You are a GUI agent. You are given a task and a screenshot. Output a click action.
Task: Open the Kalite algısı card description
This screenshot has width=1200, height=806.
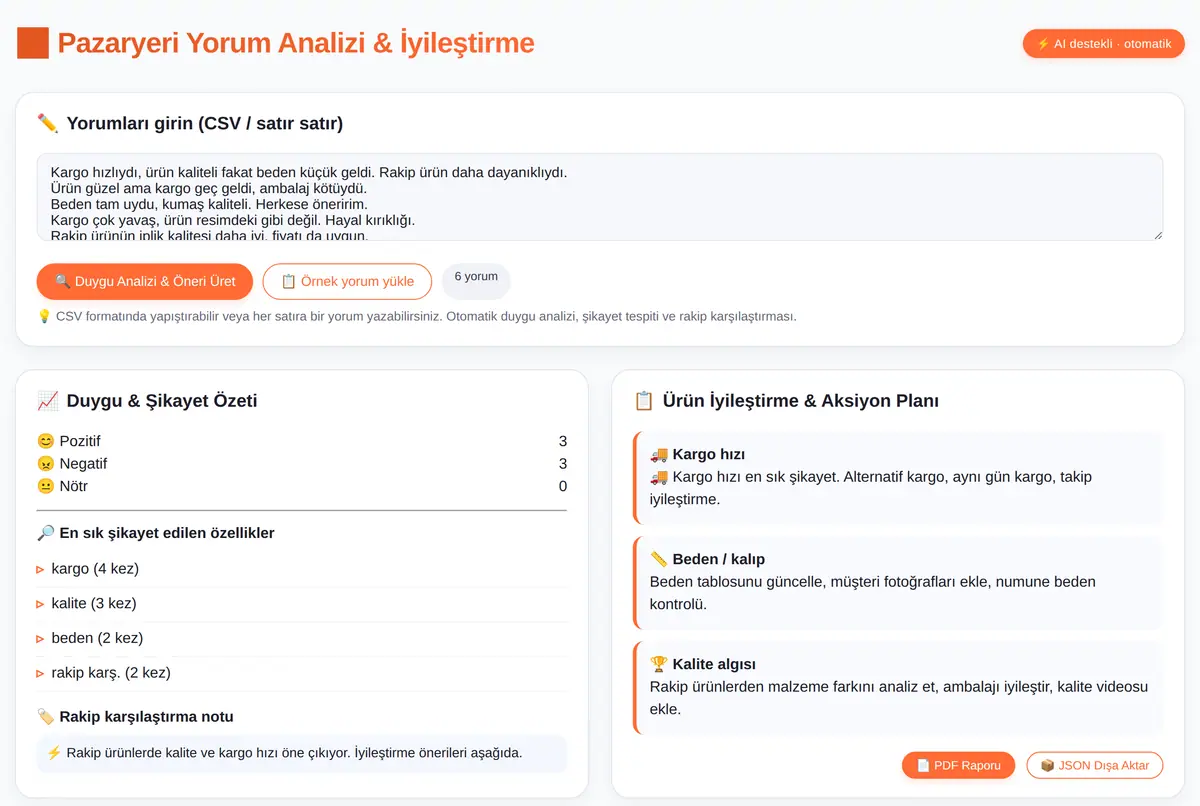(x=899, y=698)
